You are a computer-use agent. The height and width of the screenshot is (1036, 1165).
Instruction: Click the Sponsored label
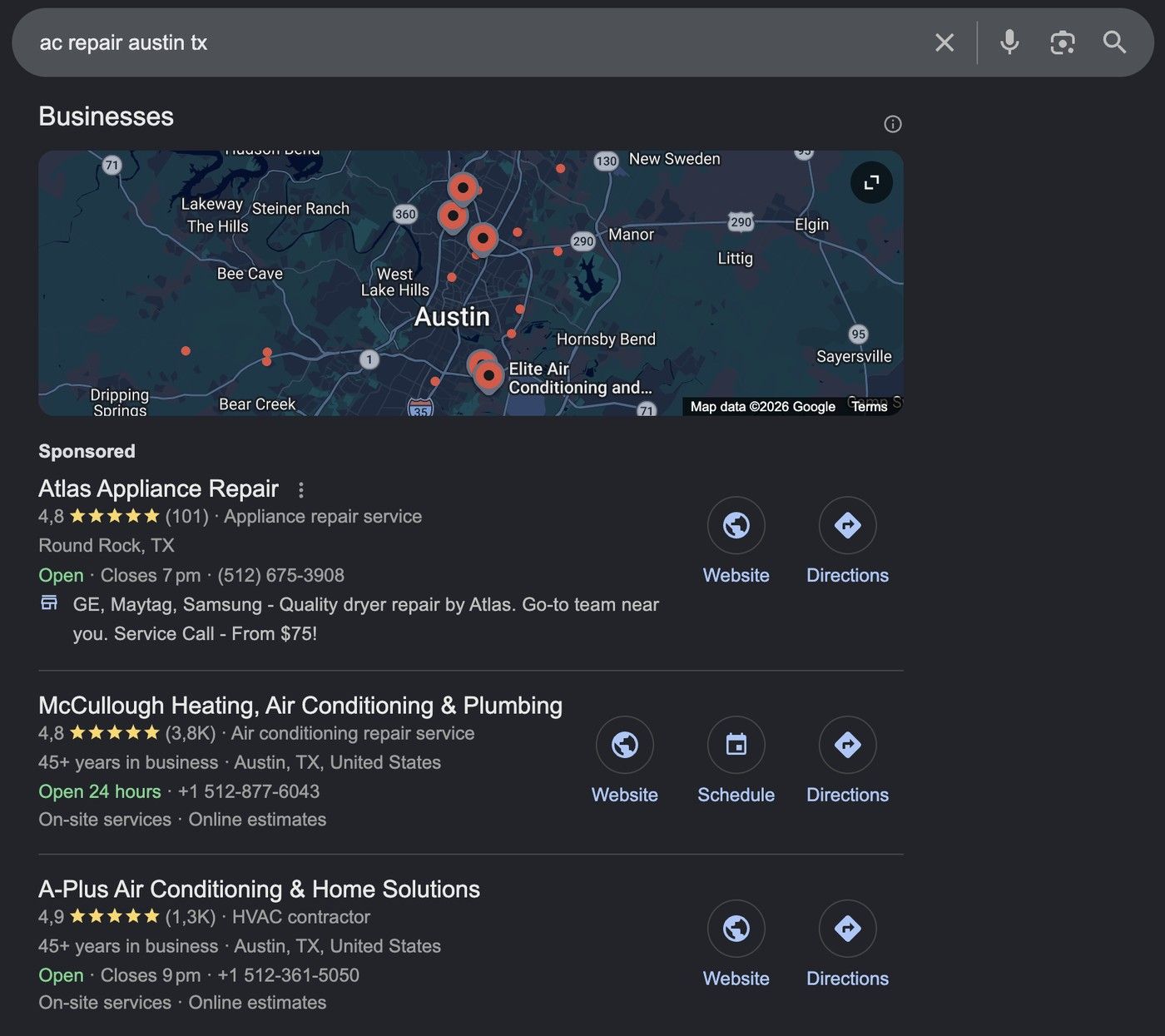[x=87, y=451]
